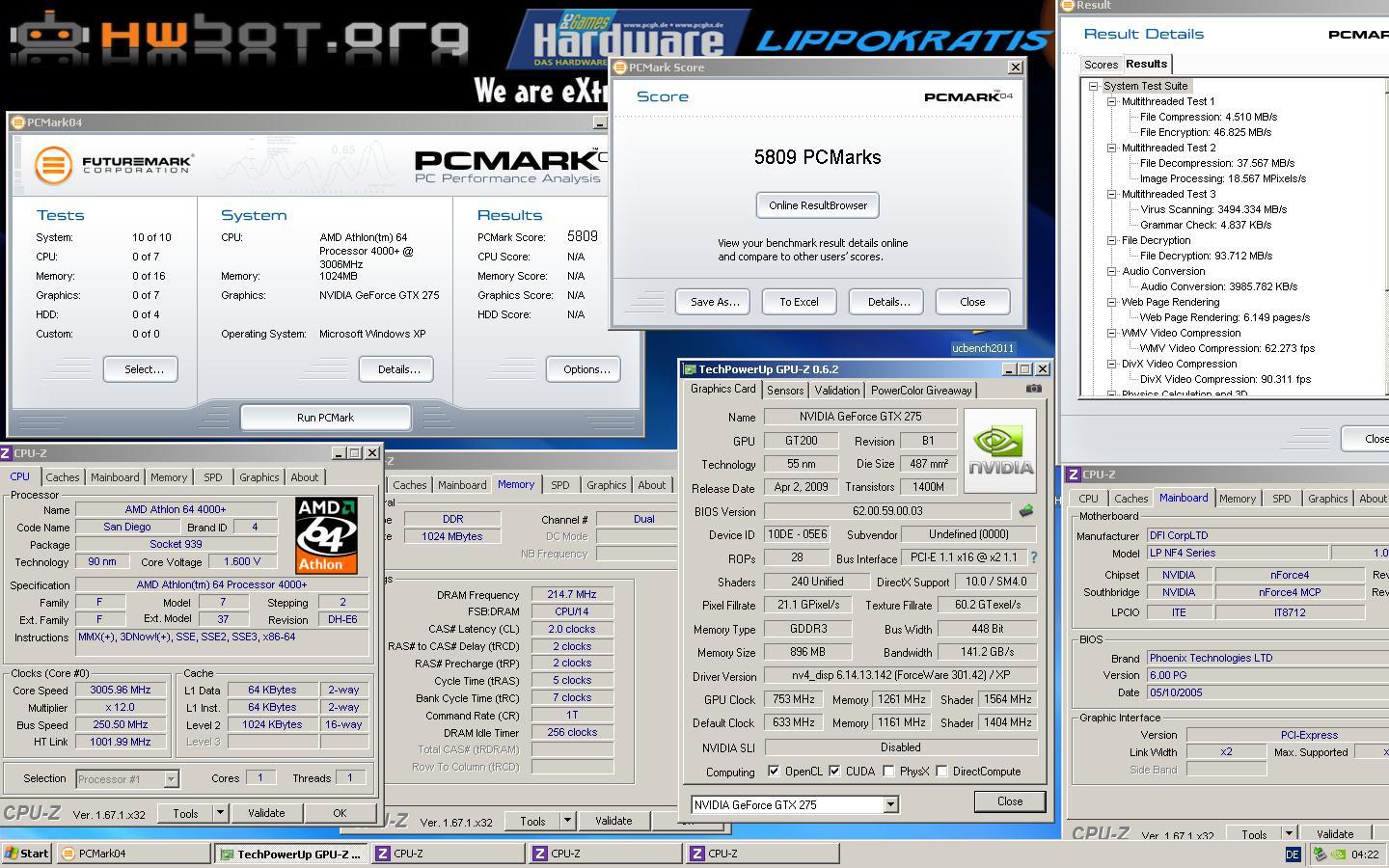
Task: Select the ucbench2011 desktop item
Action: point(983,348)
